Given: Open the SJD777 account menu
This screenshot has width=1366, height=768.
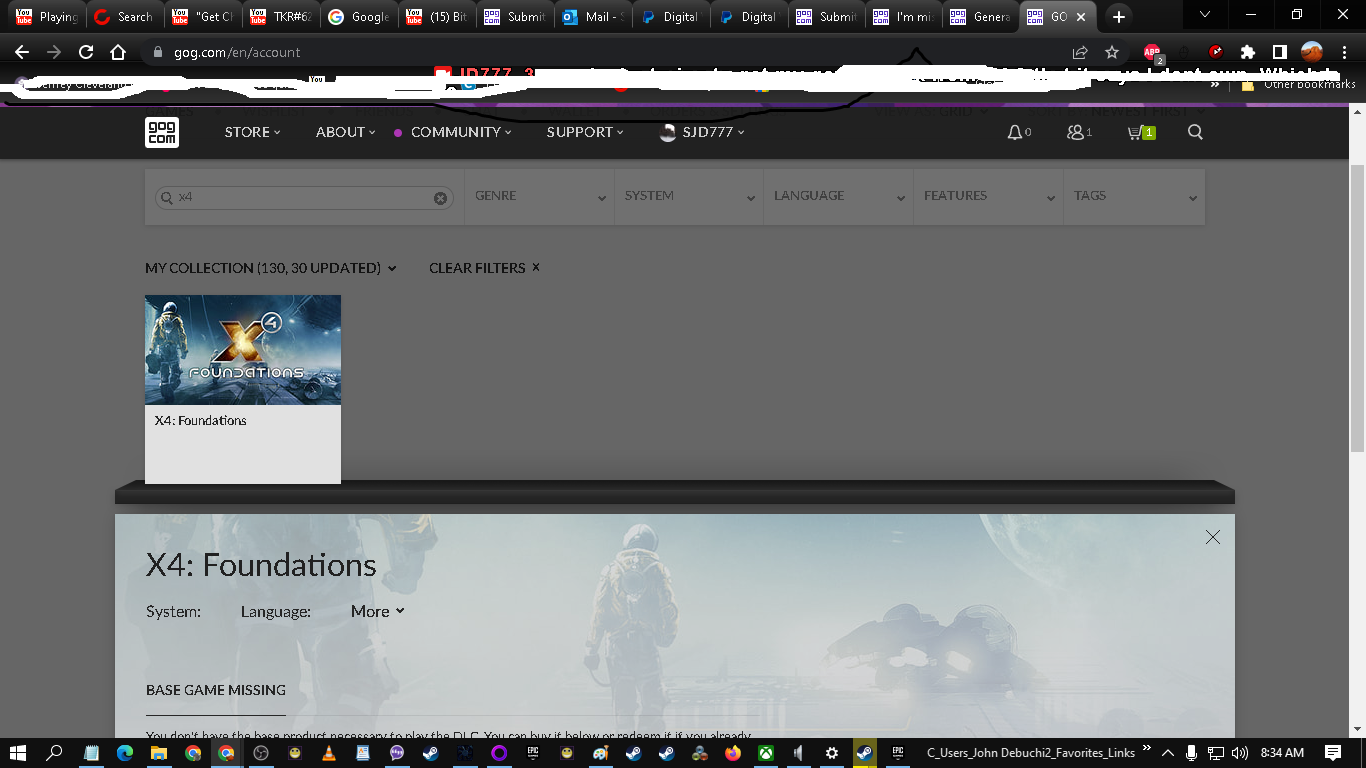Looking at the screenshot, I should 702,132.
